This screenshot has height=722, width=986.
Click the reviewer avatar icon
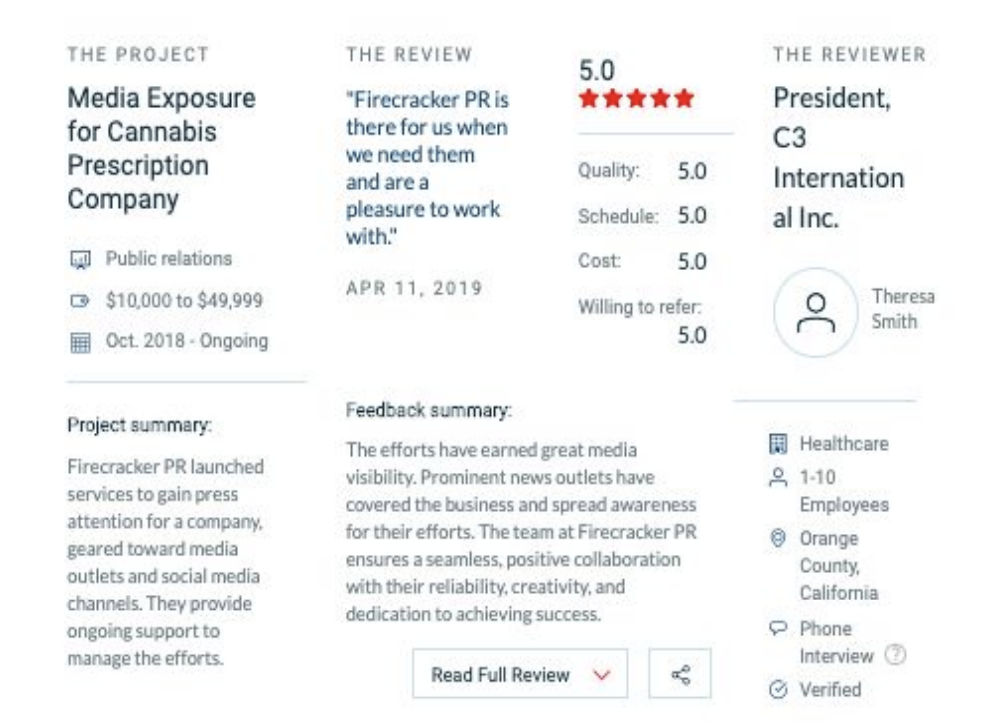pyautogui.click(x=815, y=312)
